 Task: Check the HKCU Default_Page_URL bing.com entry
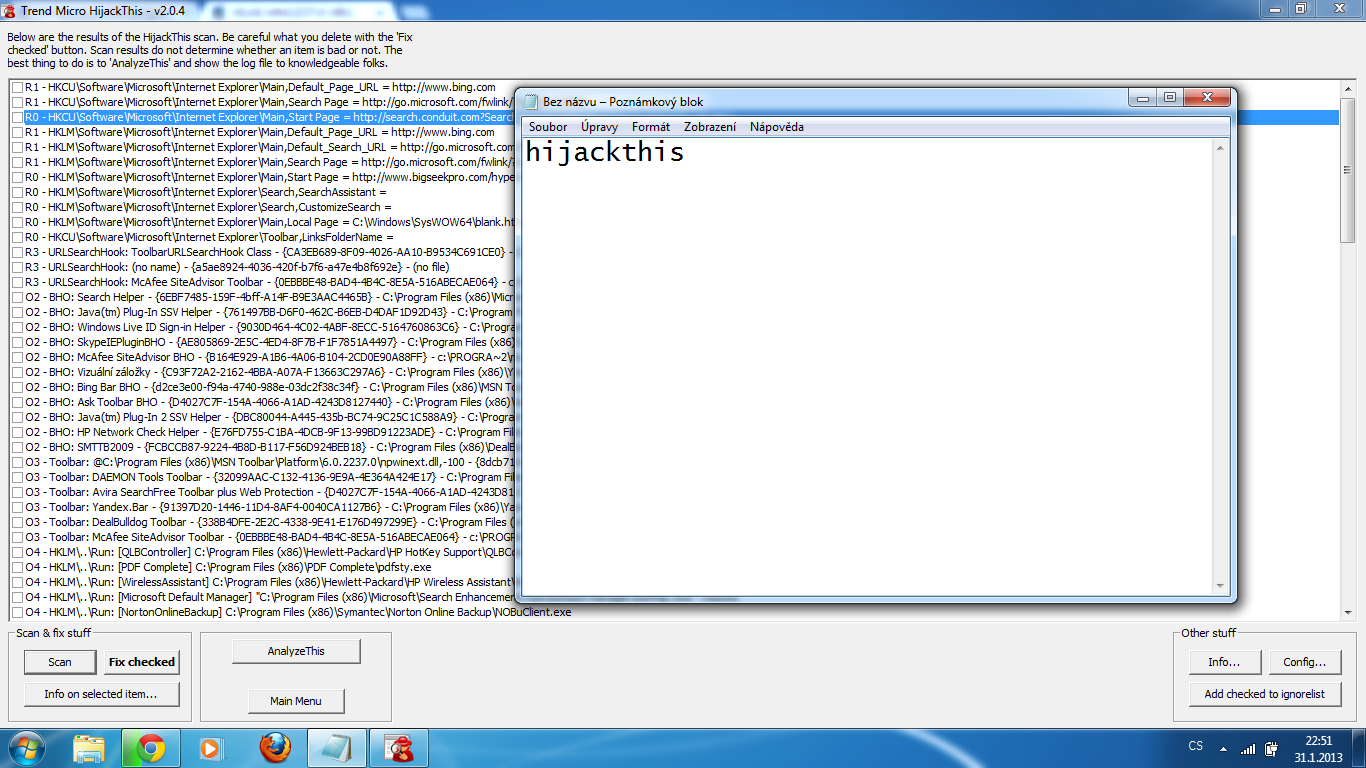point(17,87)
